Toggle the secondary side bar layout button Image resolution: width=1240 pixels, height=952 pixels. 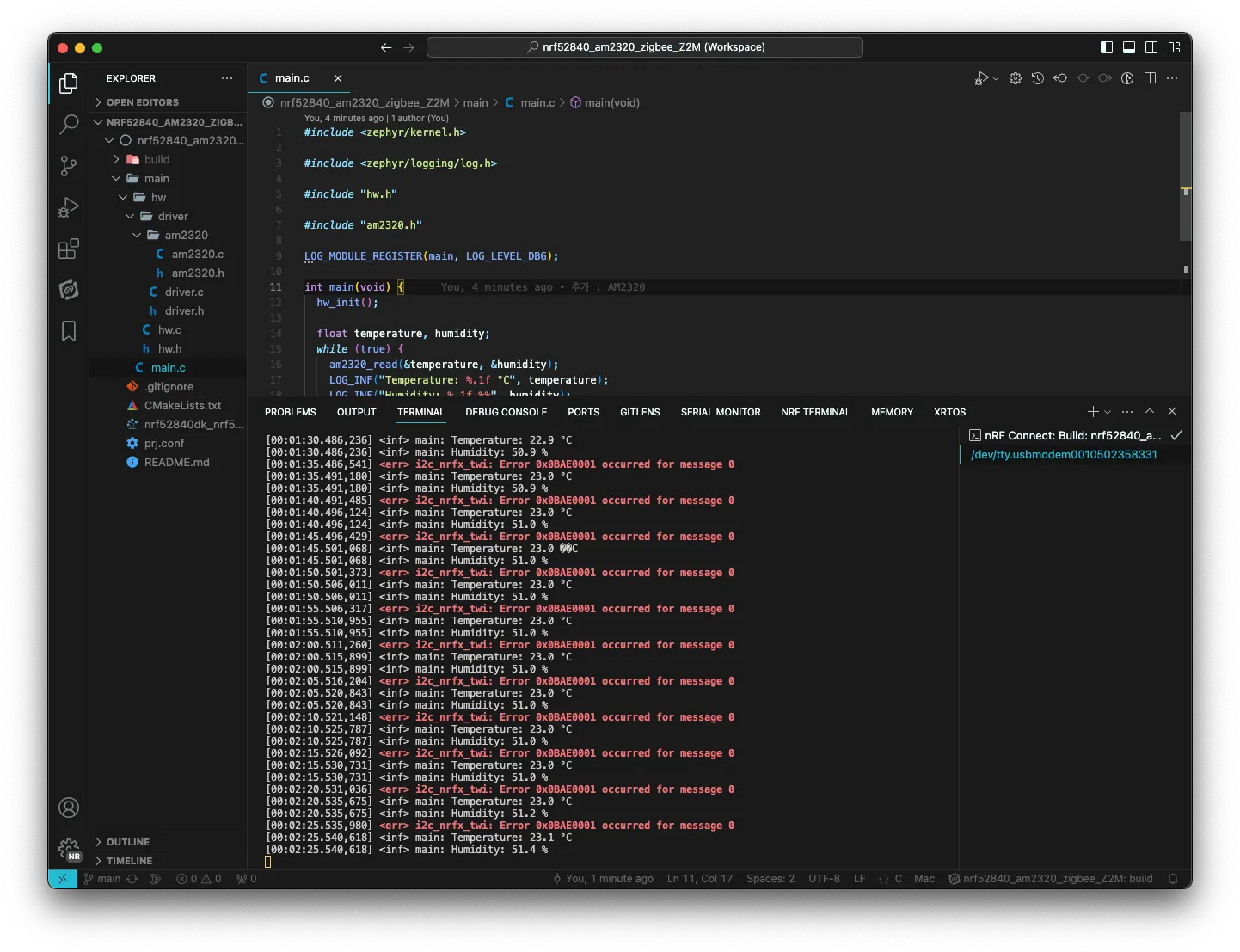click(1151, 47)
